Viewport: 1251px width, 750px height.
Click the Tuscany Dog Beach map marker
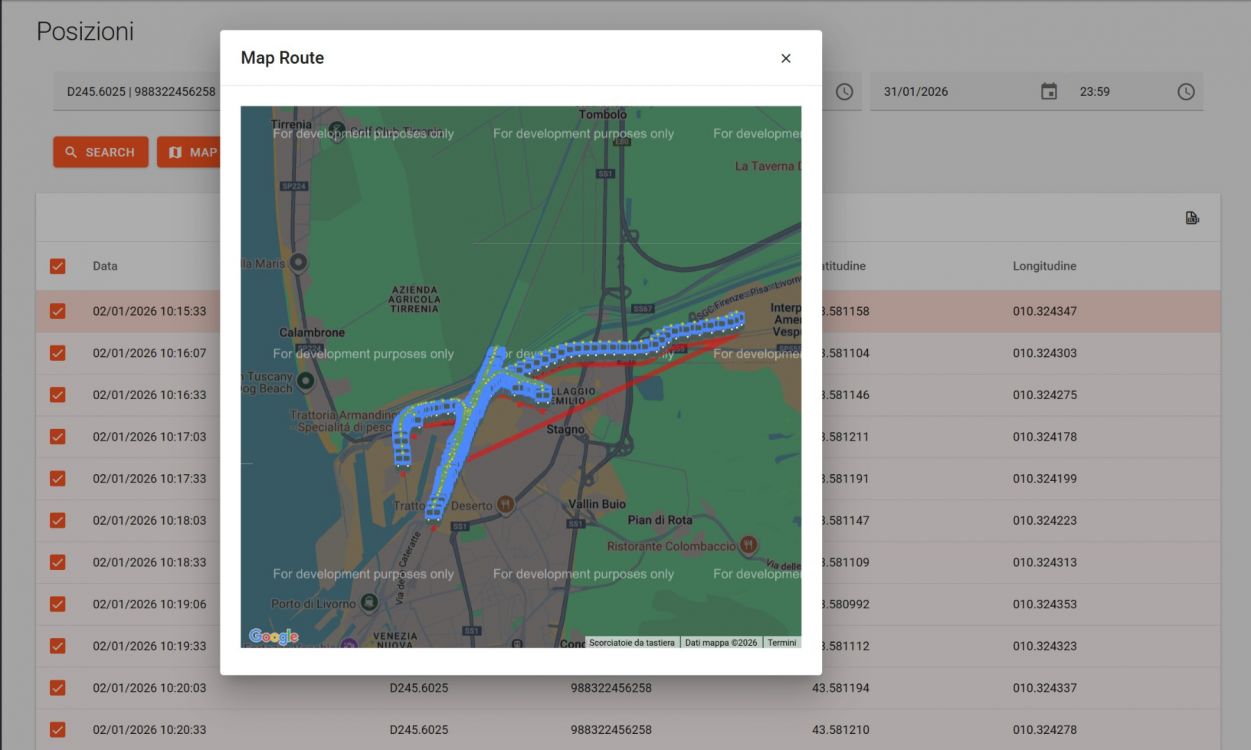[x=306, y=381]
